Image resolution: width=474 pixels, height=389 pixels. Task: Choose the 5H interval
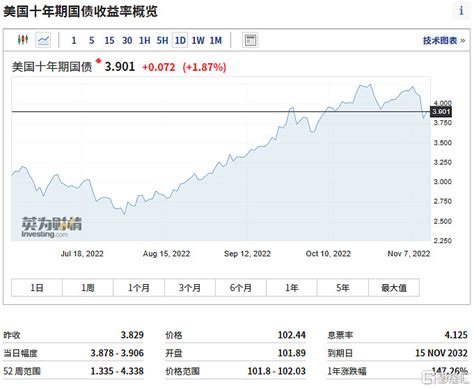pyautogui.click(x=162, y=41)
